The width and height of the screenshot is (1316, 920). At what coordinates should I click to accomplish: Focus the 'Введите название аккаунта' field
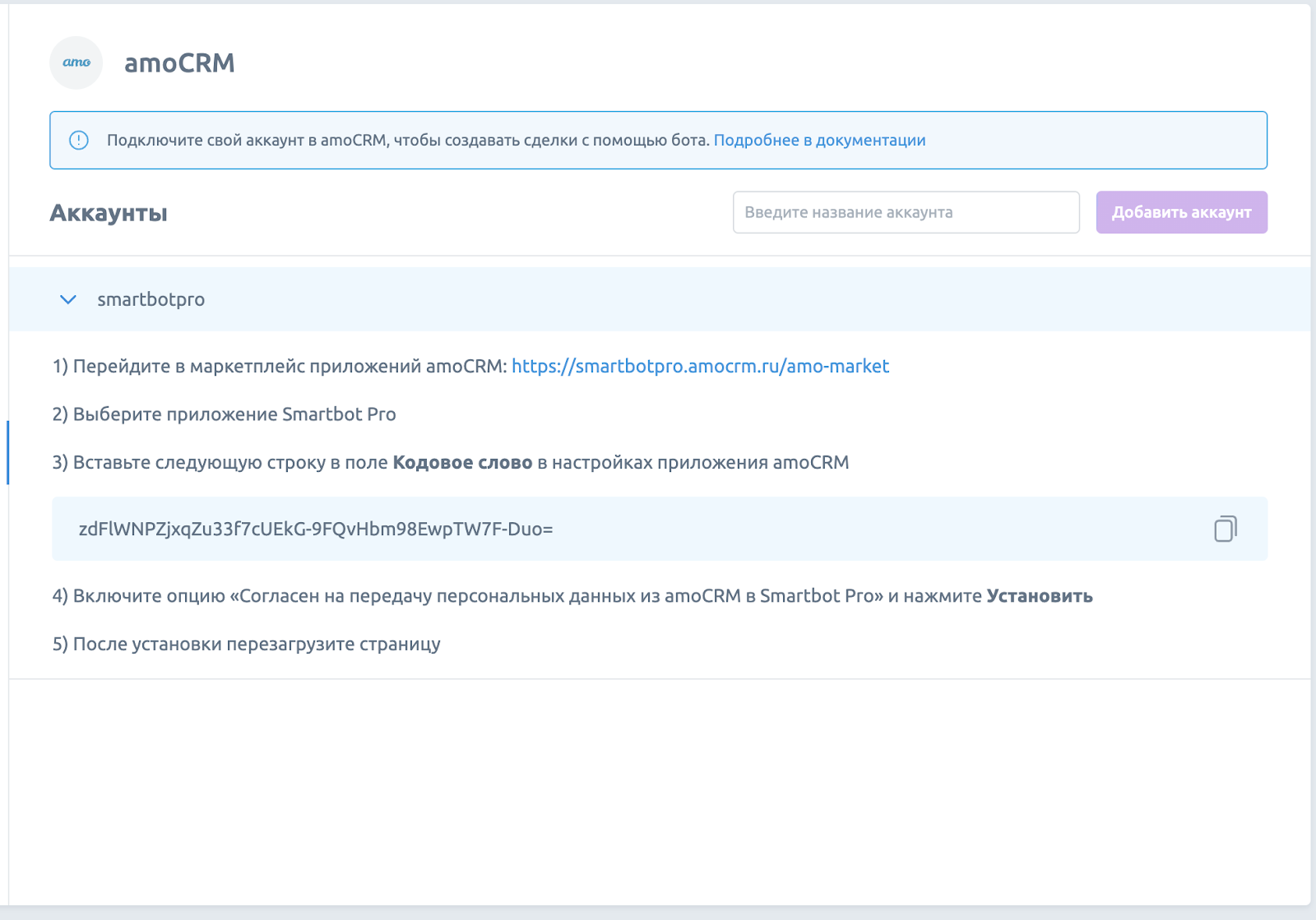[x=906, y=212]
